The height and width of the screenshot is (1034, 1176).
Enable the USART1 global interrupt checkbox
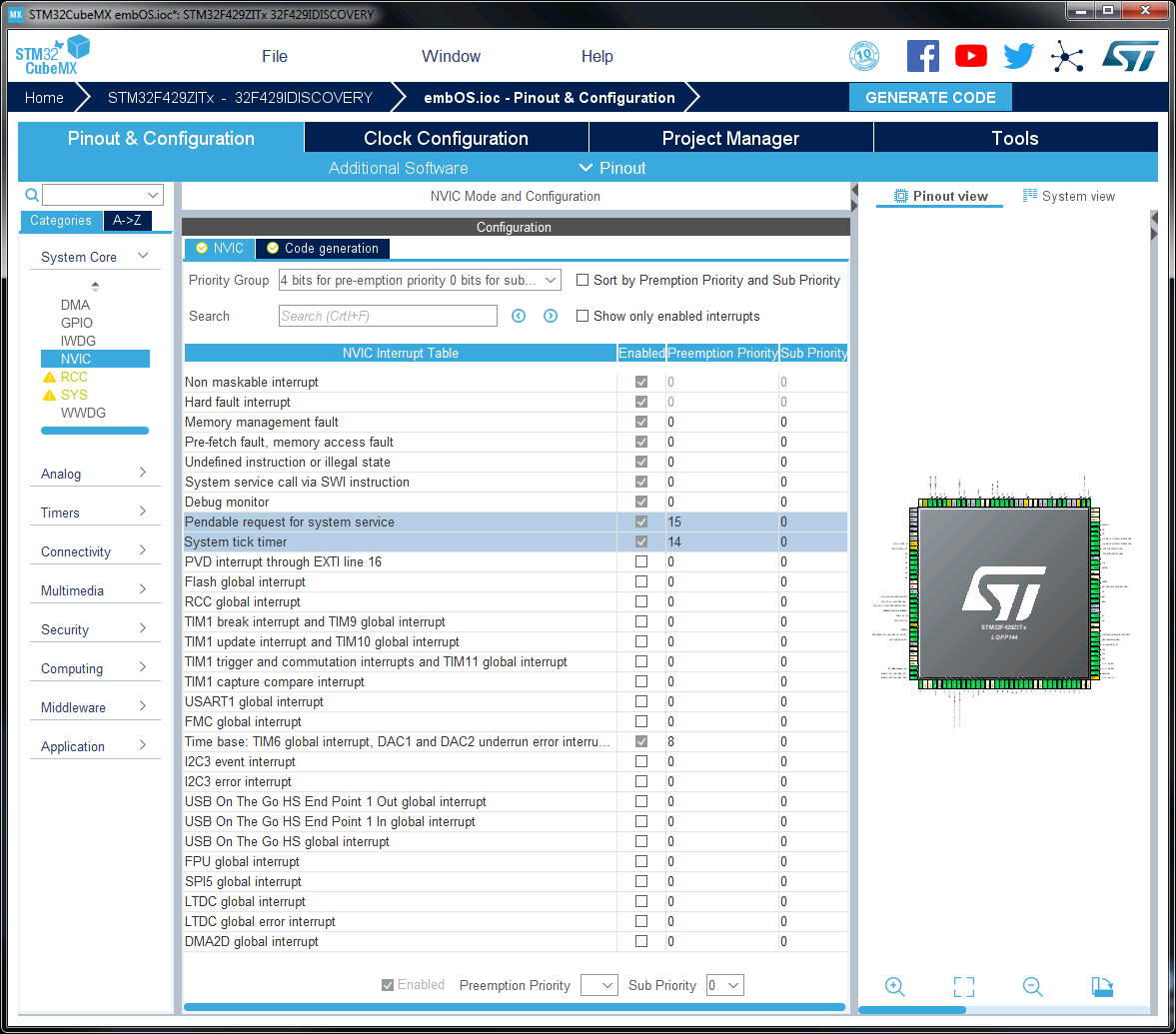pos(641,701)
